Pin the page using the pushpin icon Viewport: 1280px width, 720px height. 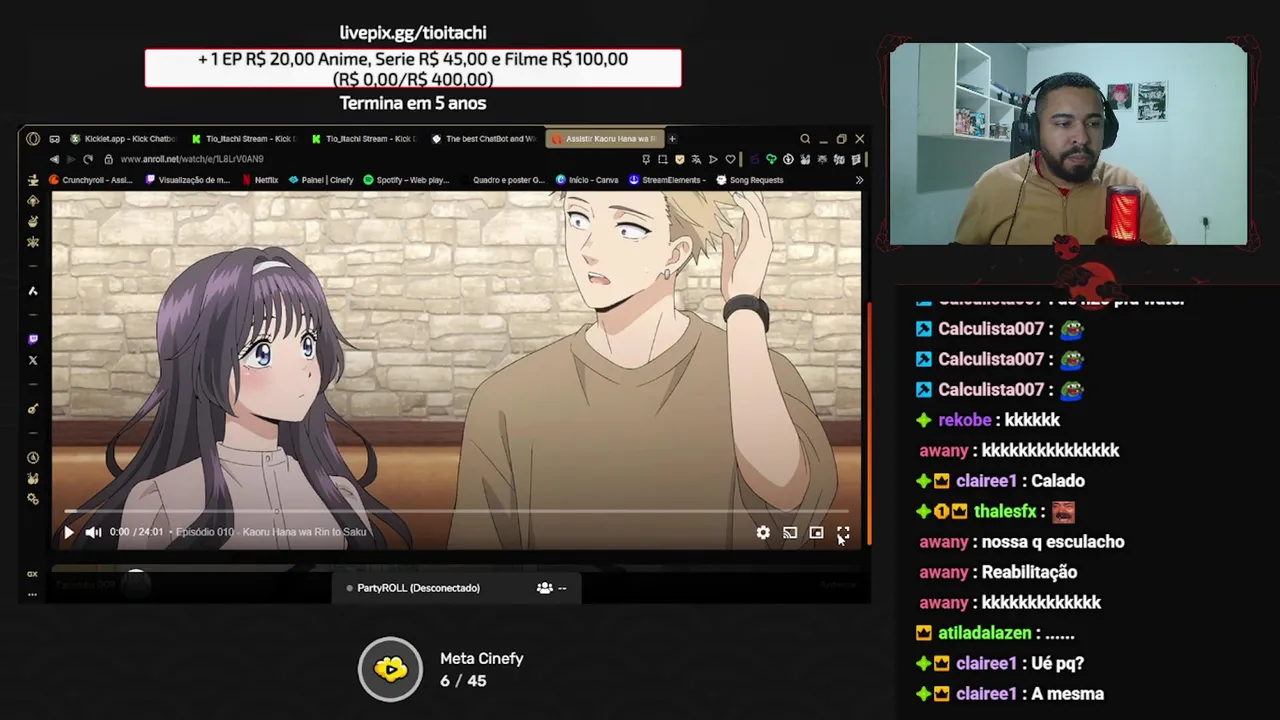pos(645,159)
